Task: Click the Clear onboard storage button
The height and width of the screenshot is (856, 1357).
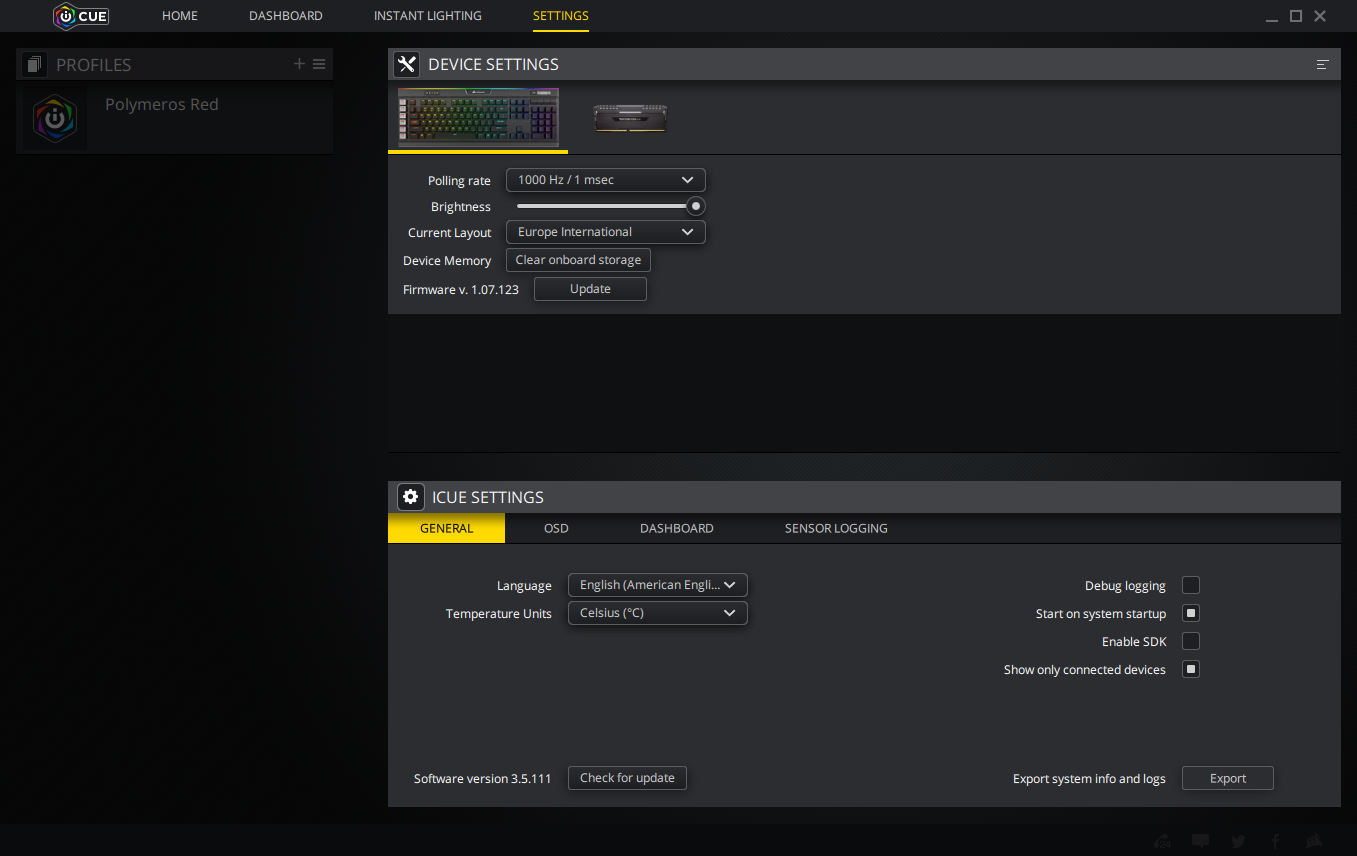Action: (578, 260)
